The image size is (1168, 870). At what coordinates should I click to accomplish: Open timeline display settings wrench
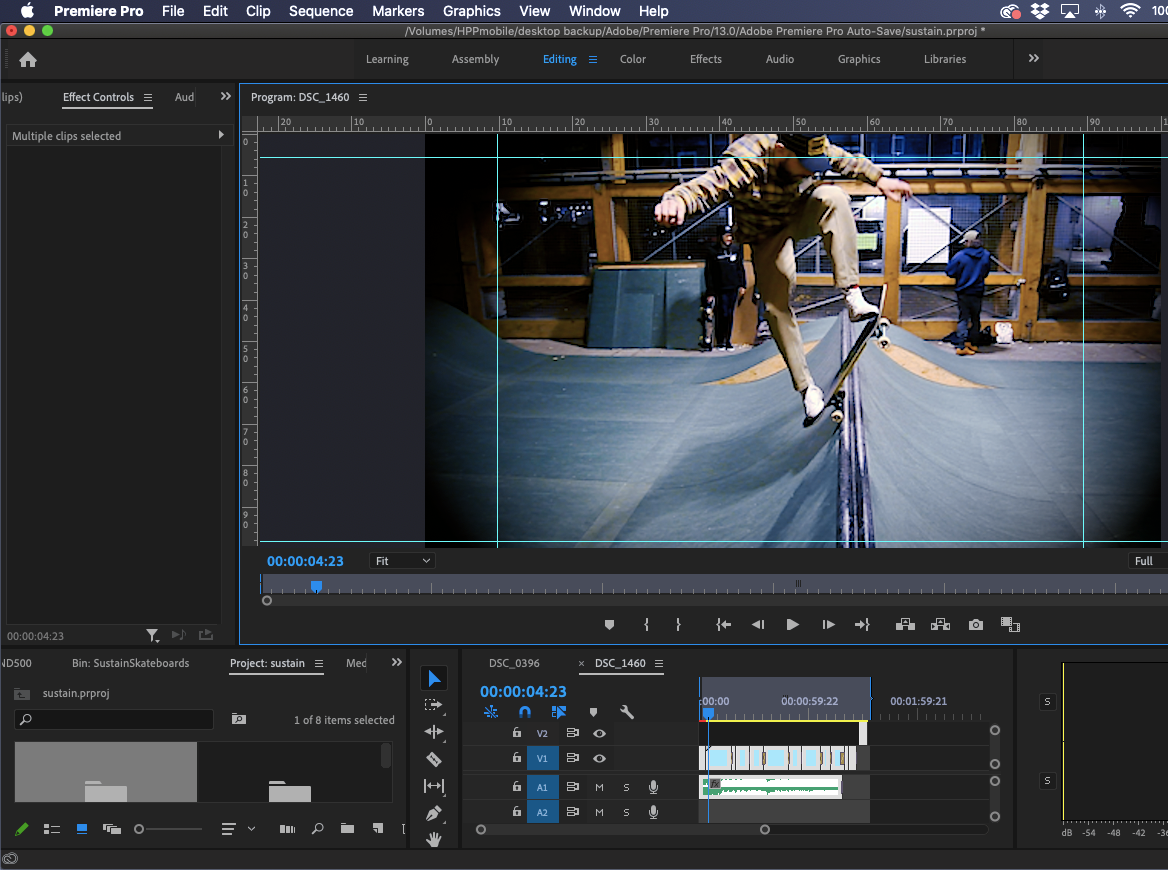pos(627,712)
